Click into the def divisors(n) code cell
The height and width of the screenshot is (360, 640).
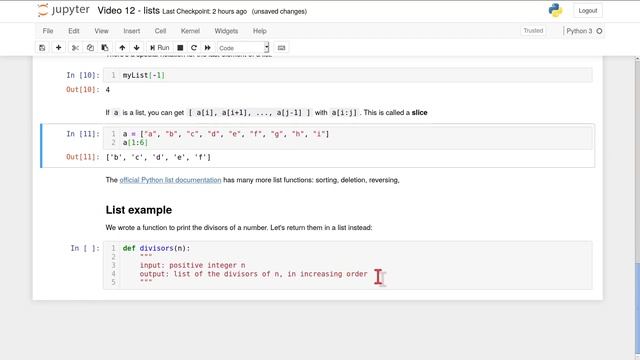[348, 265]
